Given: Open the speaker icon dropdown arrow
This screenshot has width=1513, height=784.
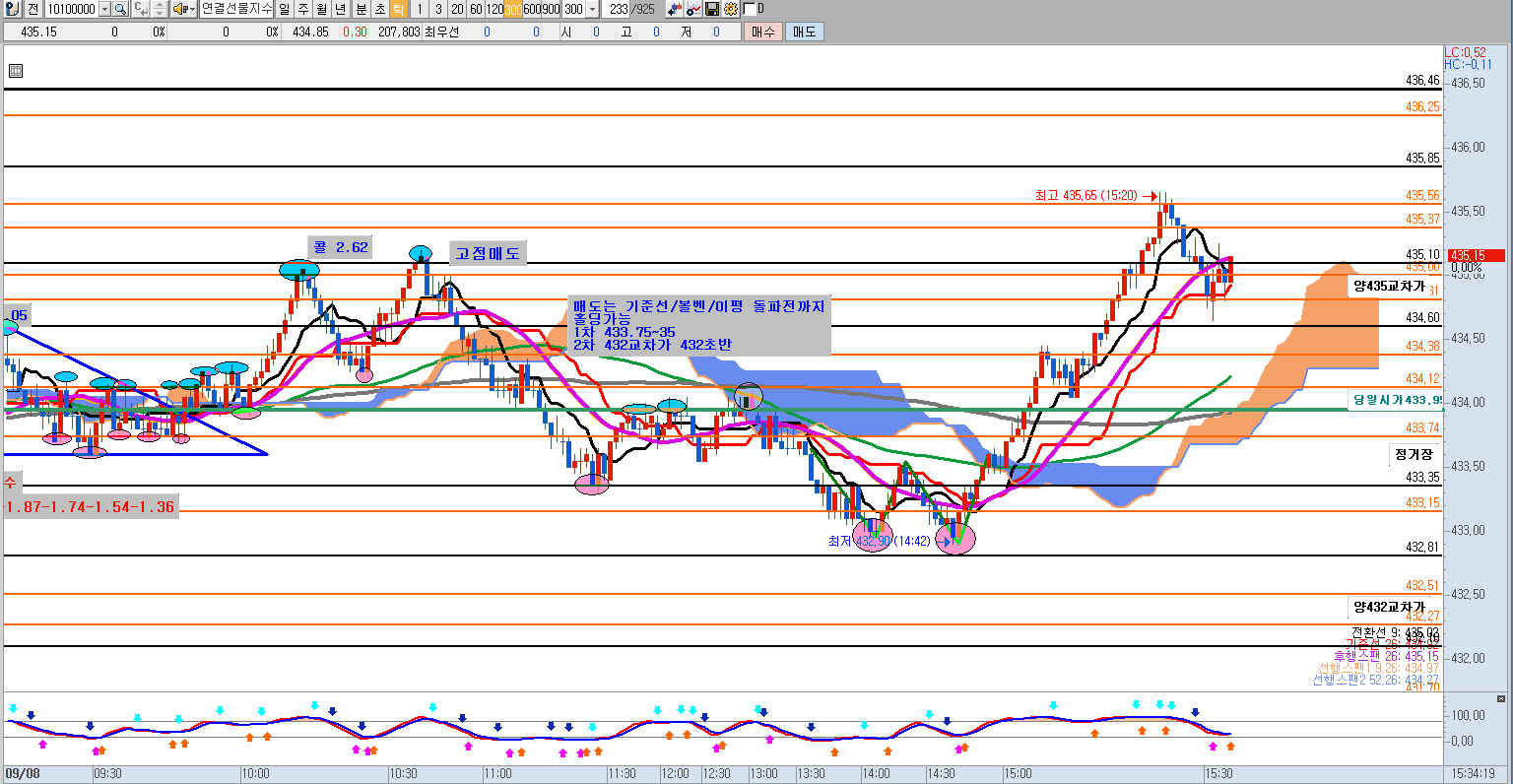Looking at the screenshot, I should (191, 9).
